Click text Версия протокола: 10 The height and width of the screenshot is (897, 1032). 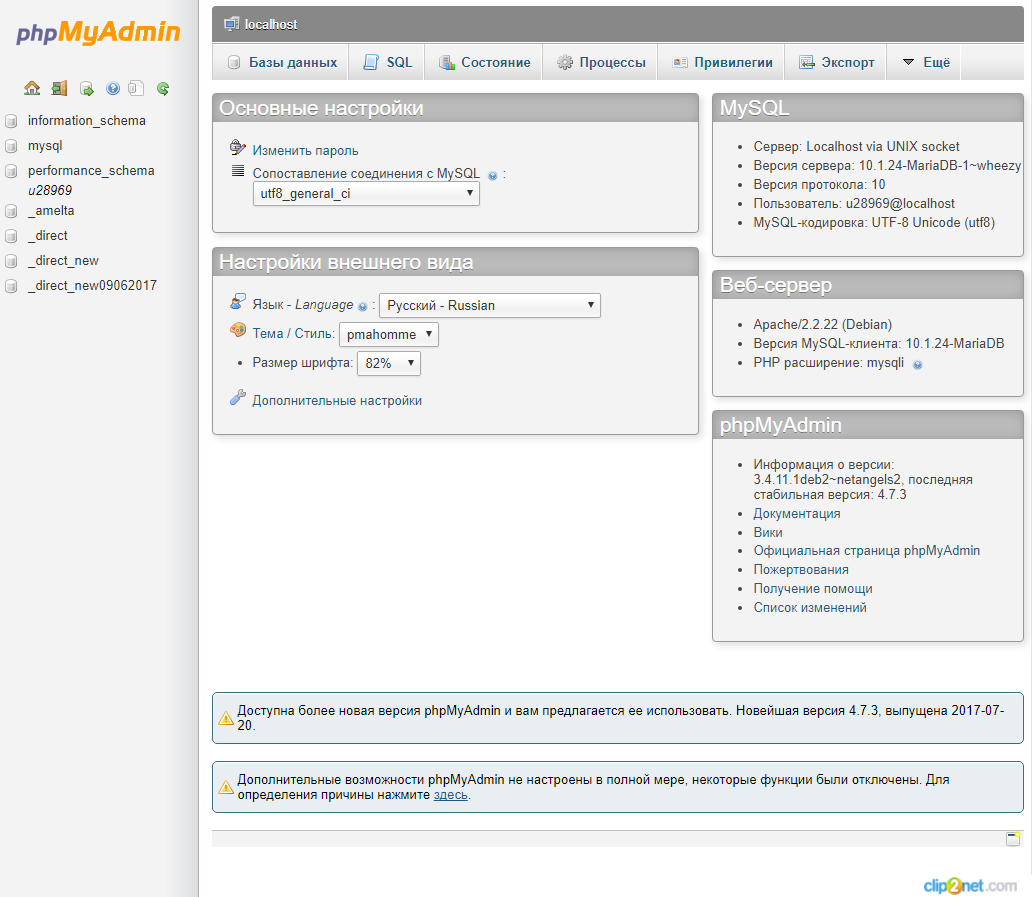(x=819, y=185)
